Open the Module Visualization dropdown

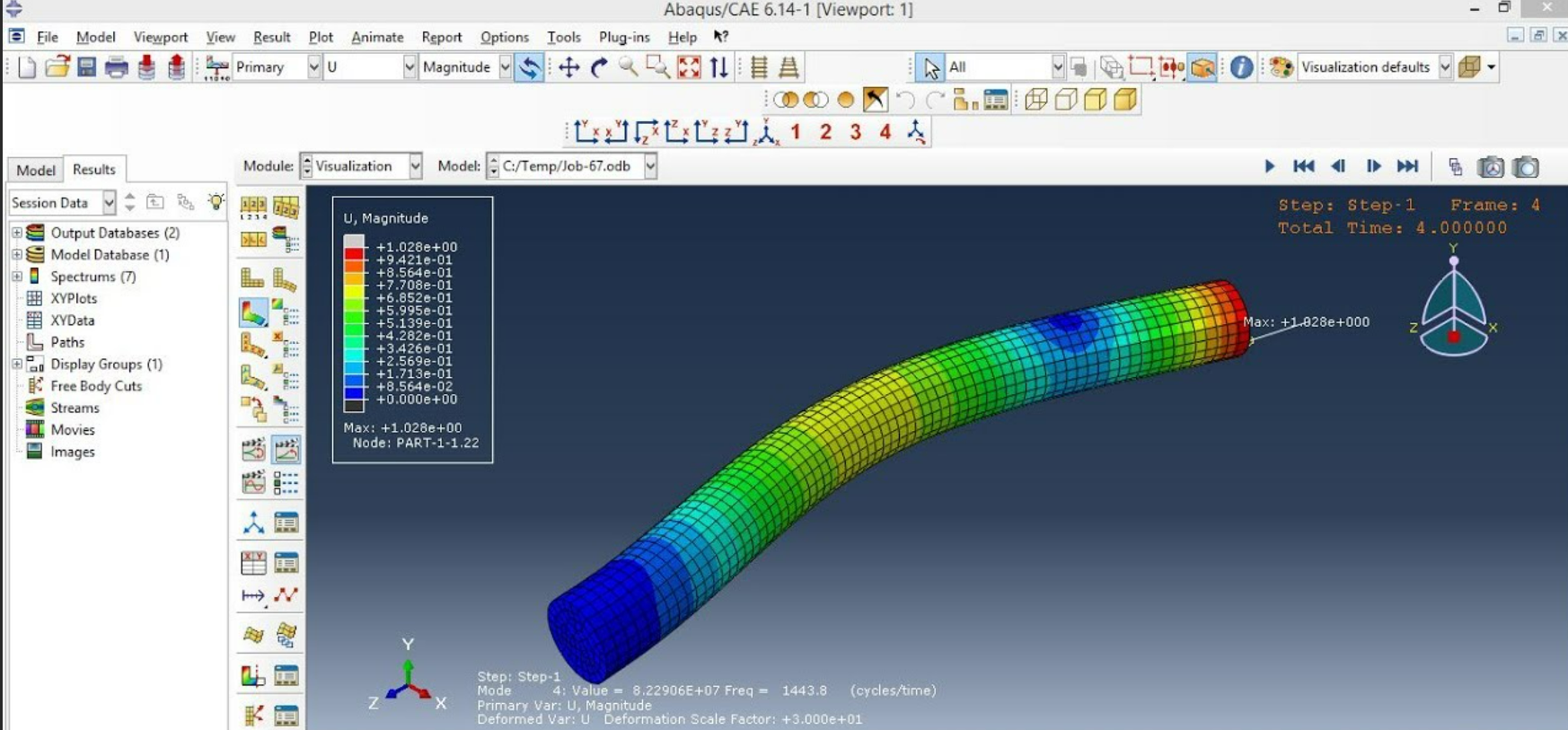[x=415, y=166]
